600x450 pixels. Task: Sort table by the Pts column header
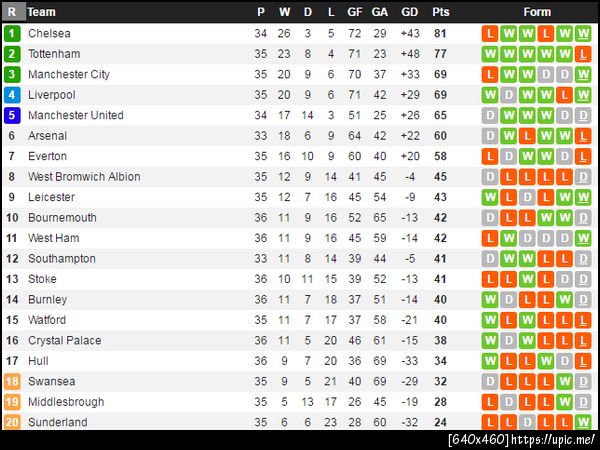point(441,12)
